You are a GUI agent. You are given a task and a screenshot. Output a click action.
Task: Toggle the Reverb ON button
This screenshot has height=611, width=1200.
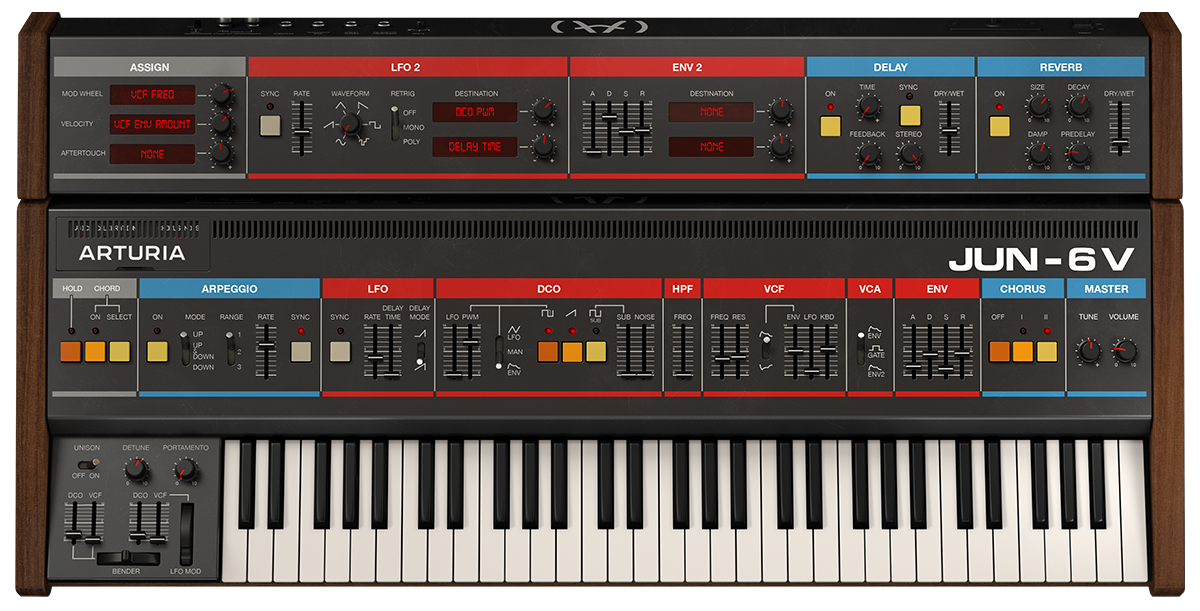[x=999, y=126]
